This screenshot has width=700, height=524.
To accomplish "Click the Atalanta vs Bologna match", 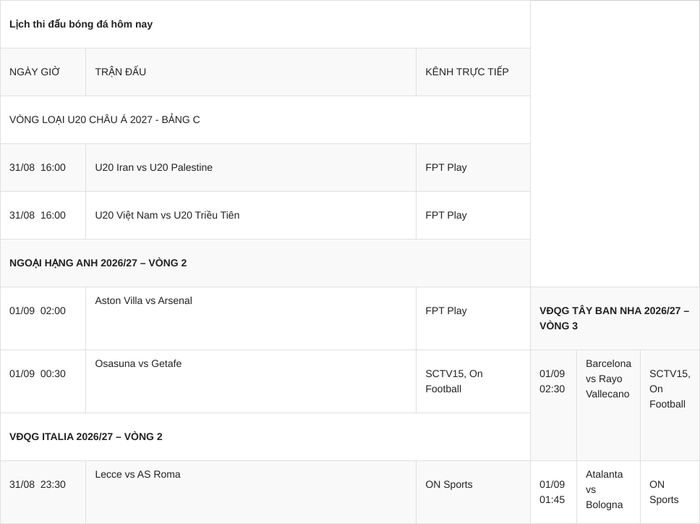I will tap(604, 489).
